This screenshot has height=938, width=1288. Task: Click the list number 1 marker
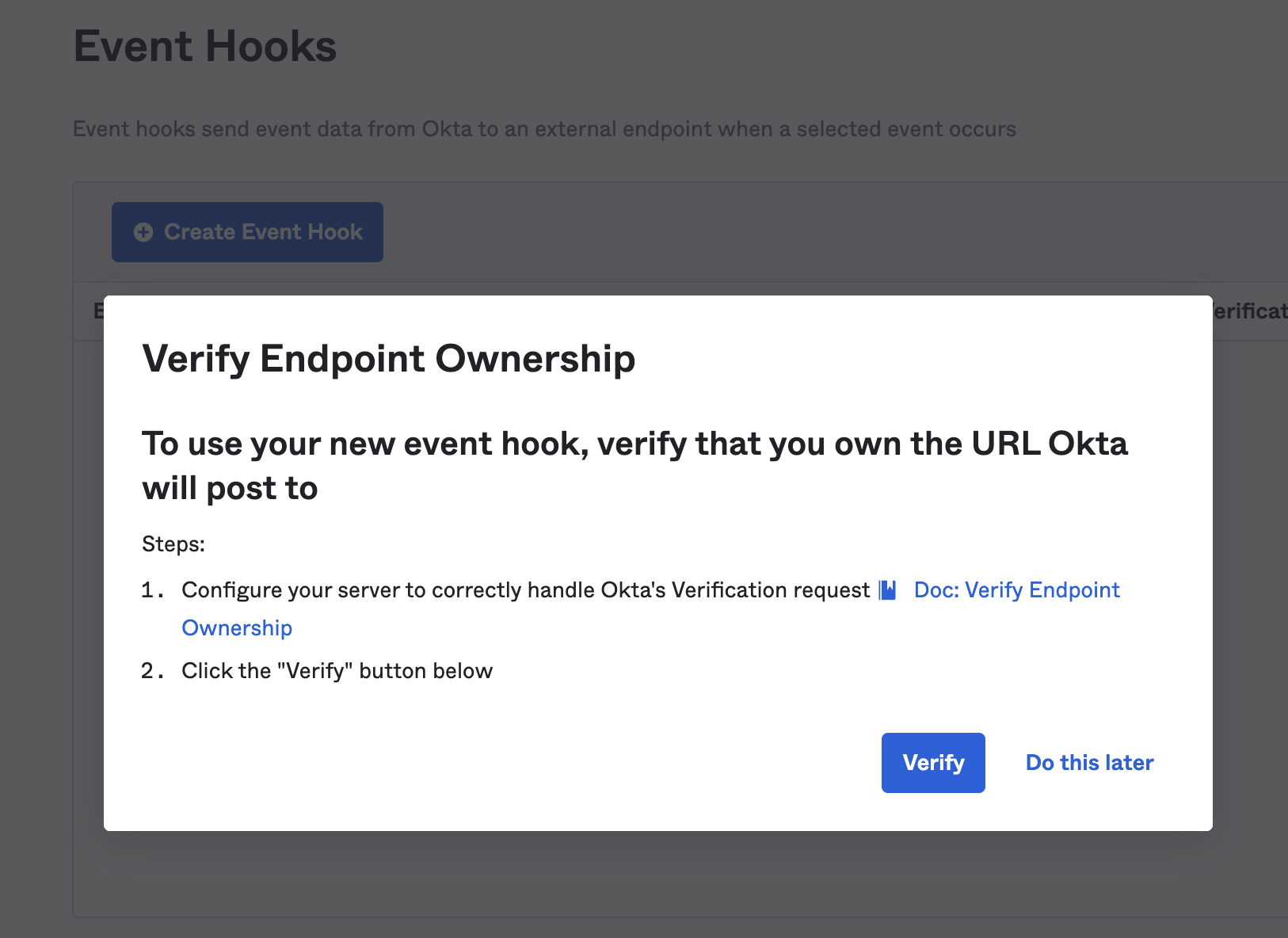153,590
